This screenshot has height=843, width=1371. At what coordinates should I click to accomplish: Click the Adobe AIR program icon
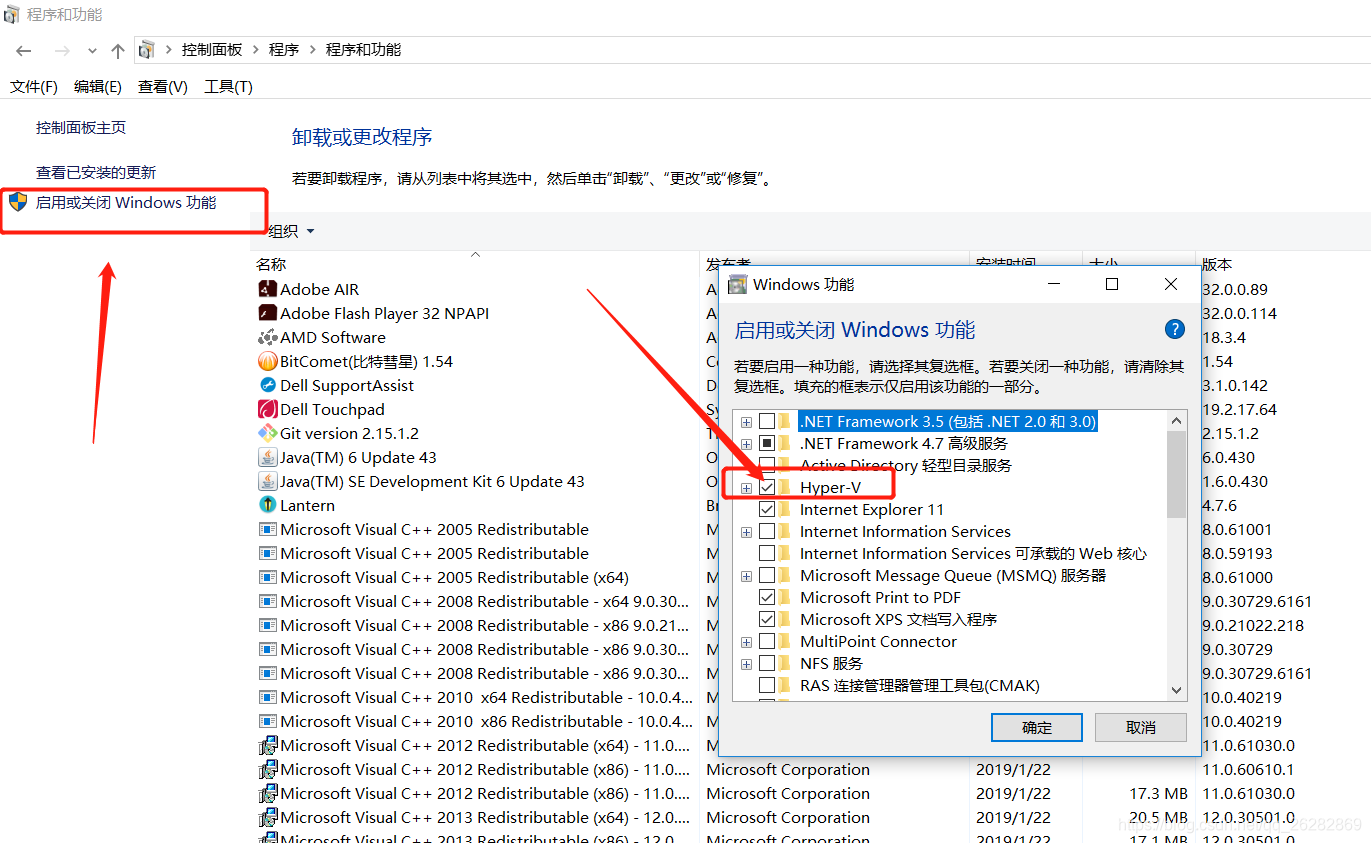coord(267,289)
